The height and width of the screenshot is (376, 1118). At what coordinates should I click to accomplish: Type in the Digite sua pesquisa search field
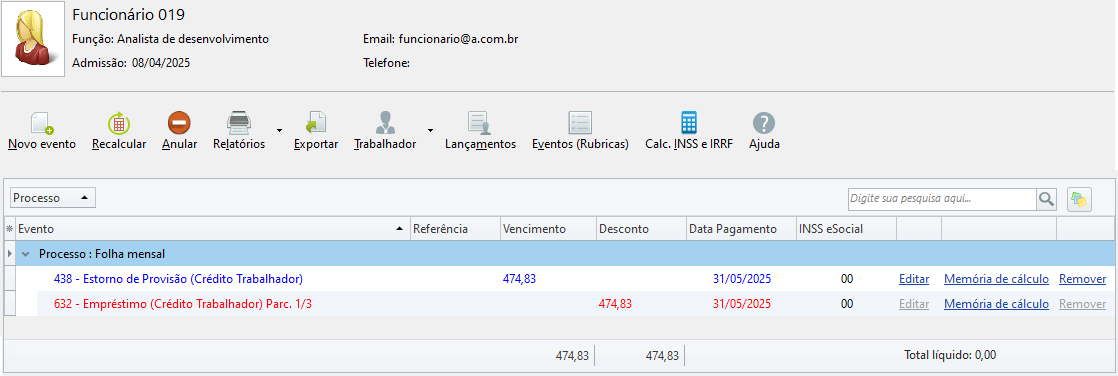coord(941,199)
